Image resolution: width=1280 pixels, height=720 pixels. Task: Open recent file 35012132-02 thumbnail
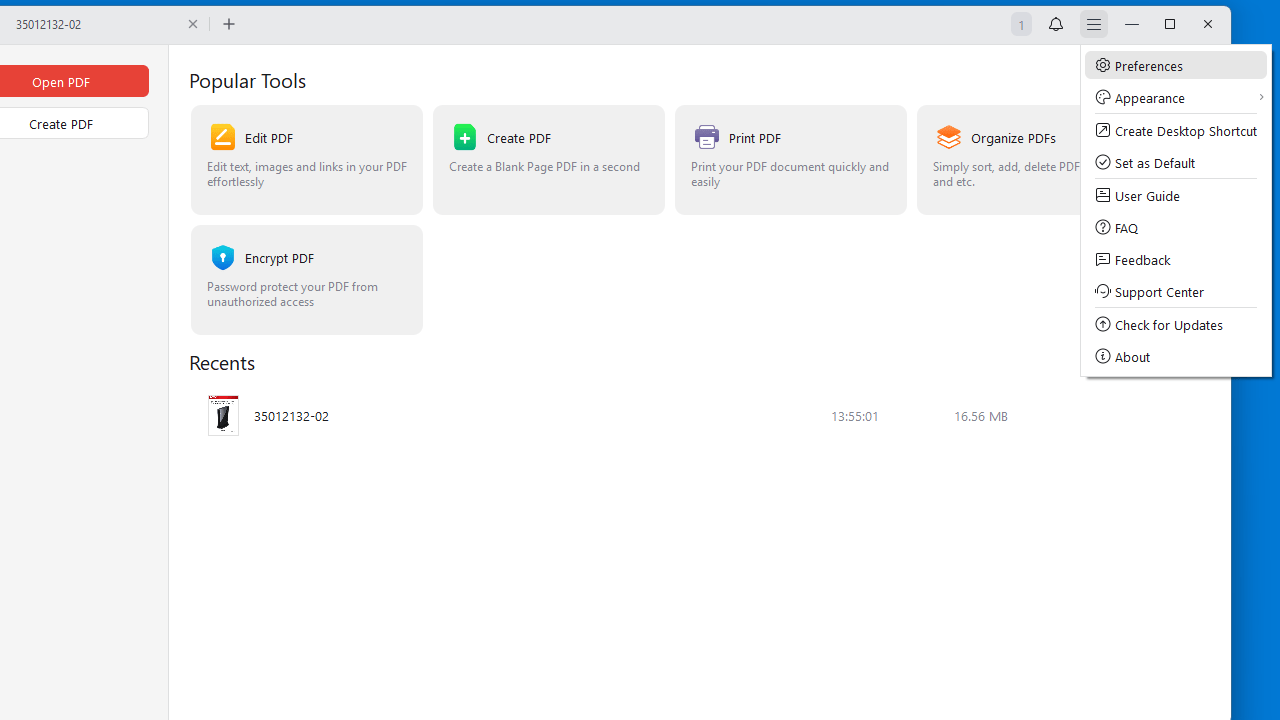click(223, 416)
